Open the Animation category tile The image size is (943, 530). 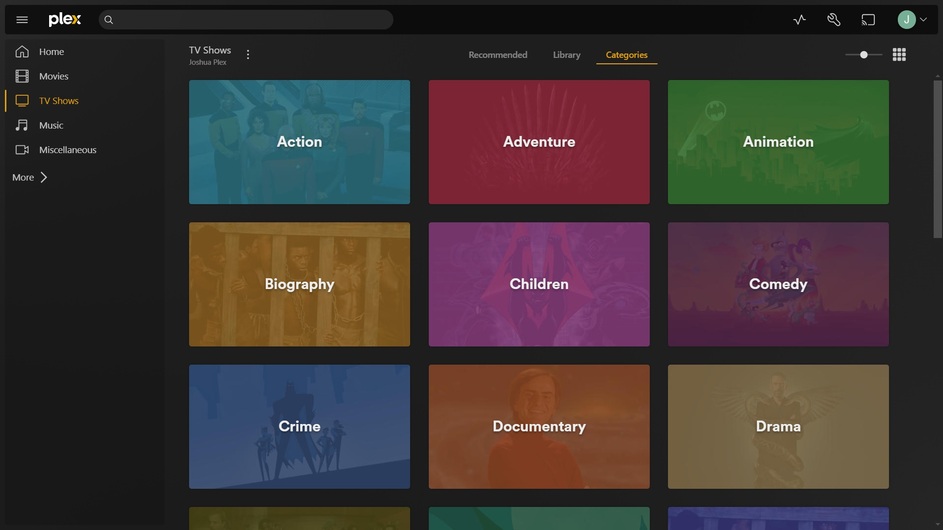point(778,142)
